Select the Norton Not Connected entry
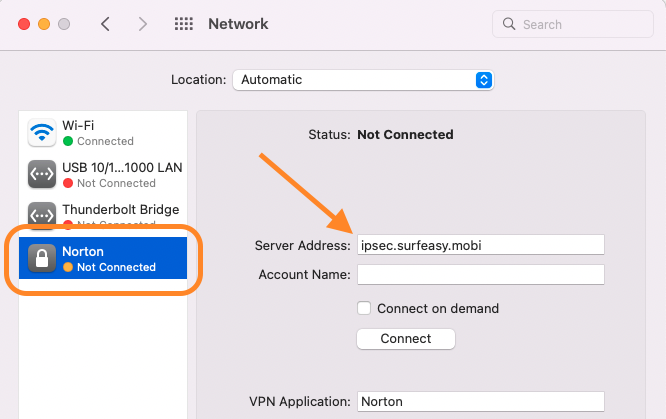 (x=110, y=259)
